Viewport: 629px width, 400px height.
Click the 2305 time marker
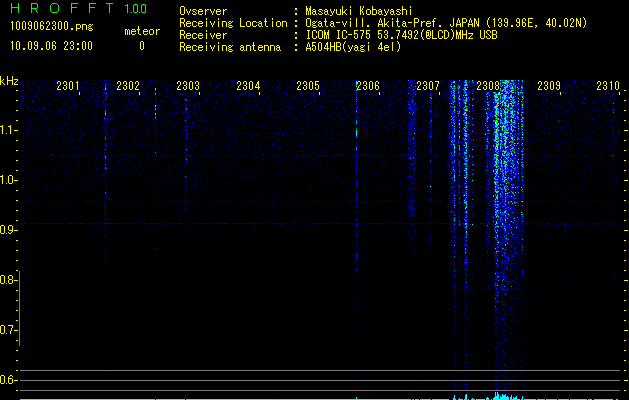(308, 86)
